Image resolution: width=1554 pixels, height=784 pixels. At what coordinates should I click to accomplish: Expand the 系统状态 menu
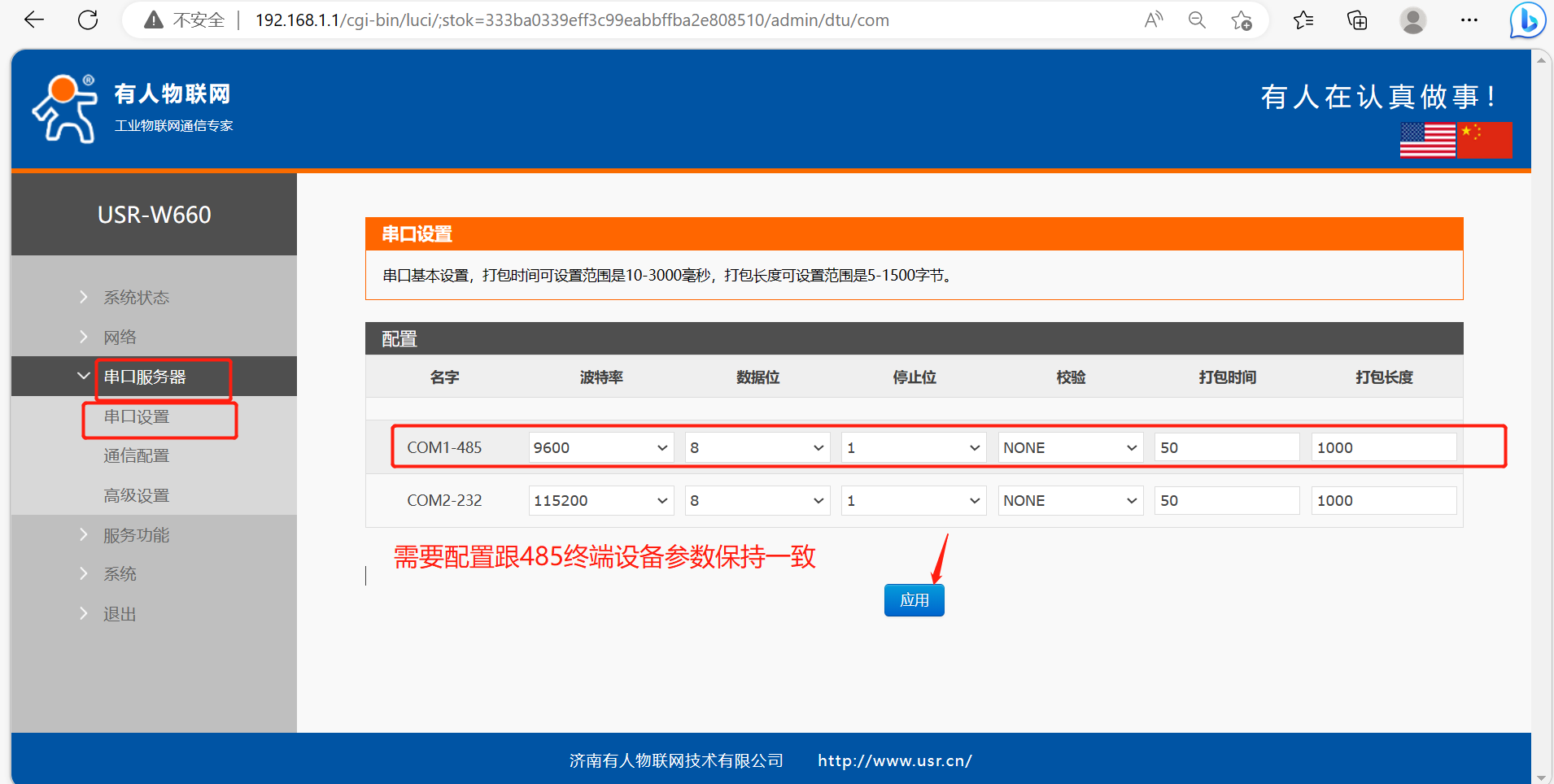pyautogui.click(x=136, y=298)
